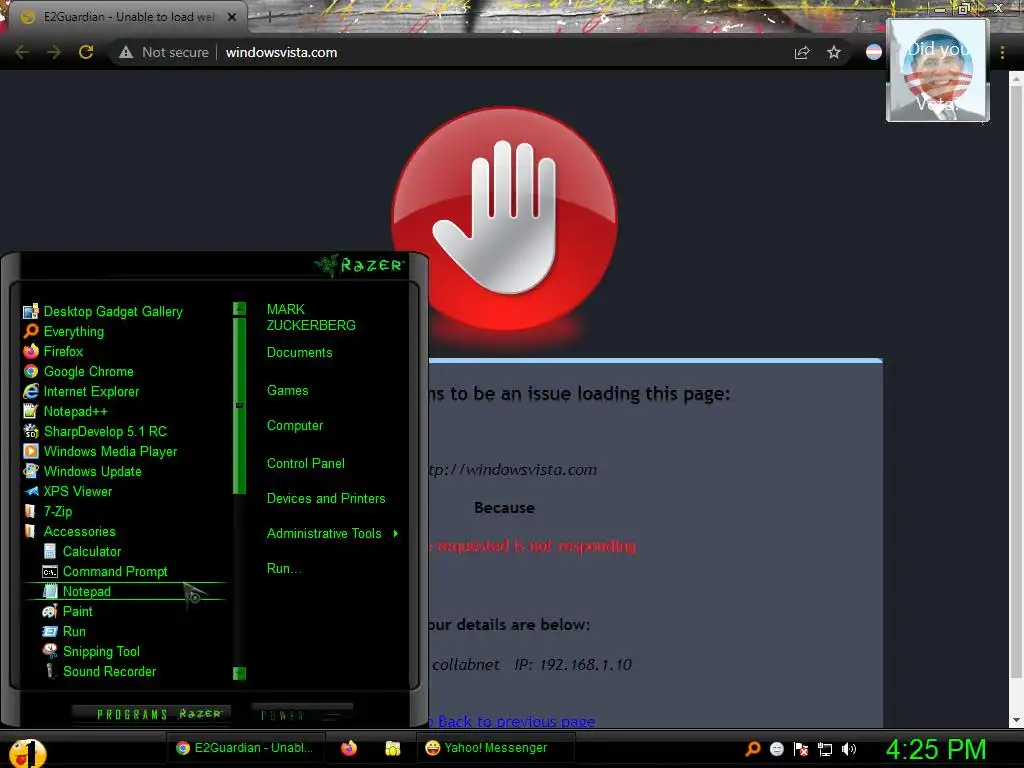Launch Everything search program
This screenshot has width=1024, height=768.
coord(64,332)
